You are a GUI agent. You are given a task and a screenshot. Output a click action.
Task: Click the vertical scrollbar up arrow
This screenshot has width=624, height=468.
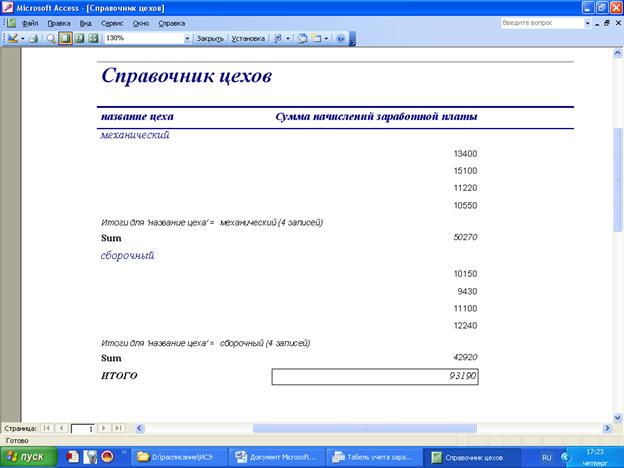(x=618, y=53)
